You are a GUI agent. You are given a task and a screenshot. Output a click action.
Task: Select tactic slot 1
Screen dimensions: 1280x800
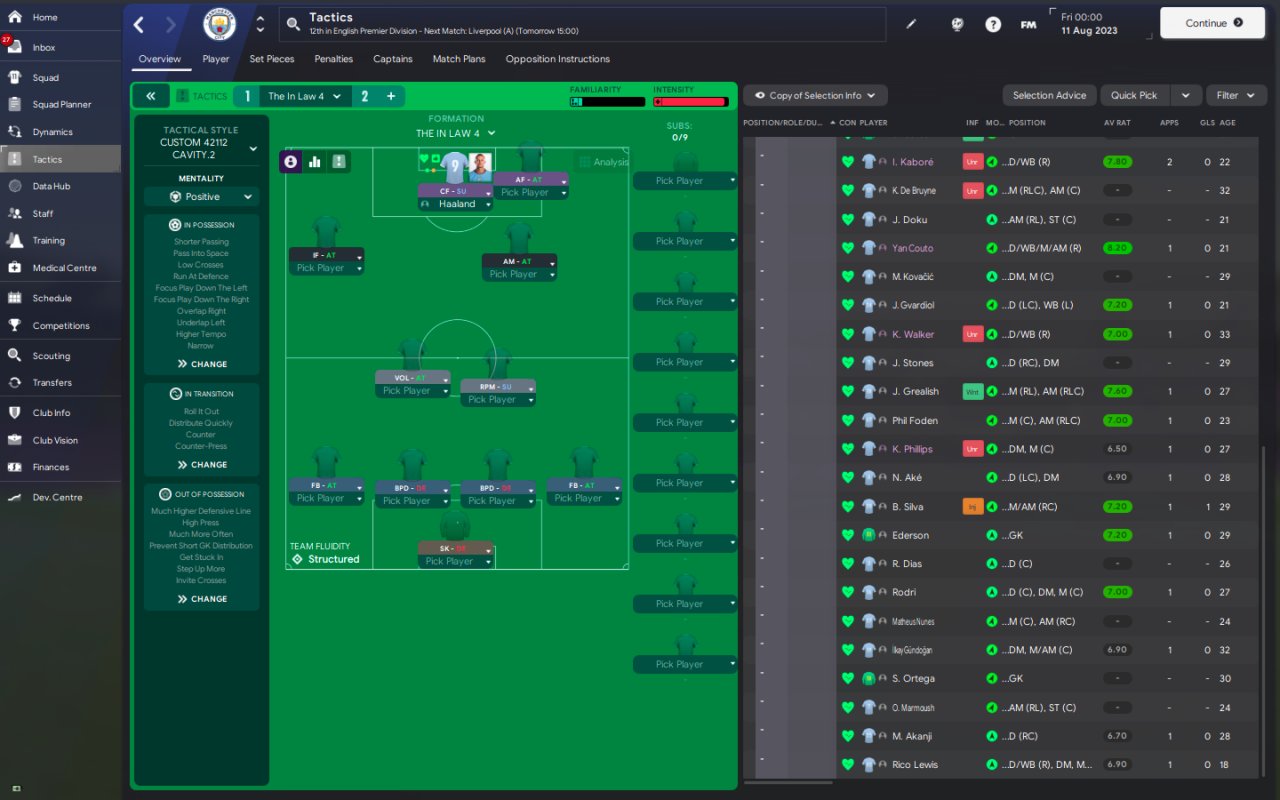pos(246,96)
